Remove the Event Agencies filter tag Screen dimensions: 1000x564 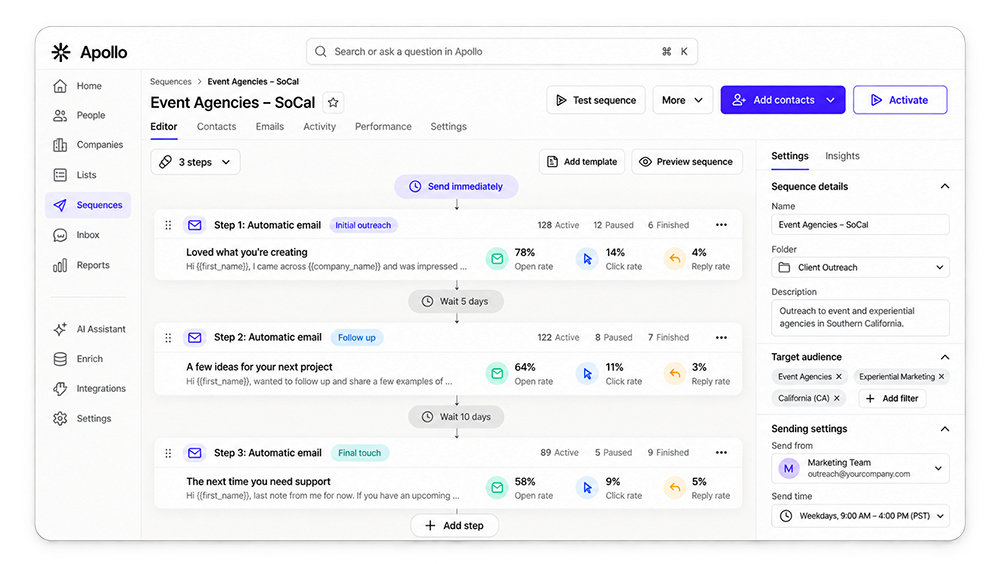839,377
